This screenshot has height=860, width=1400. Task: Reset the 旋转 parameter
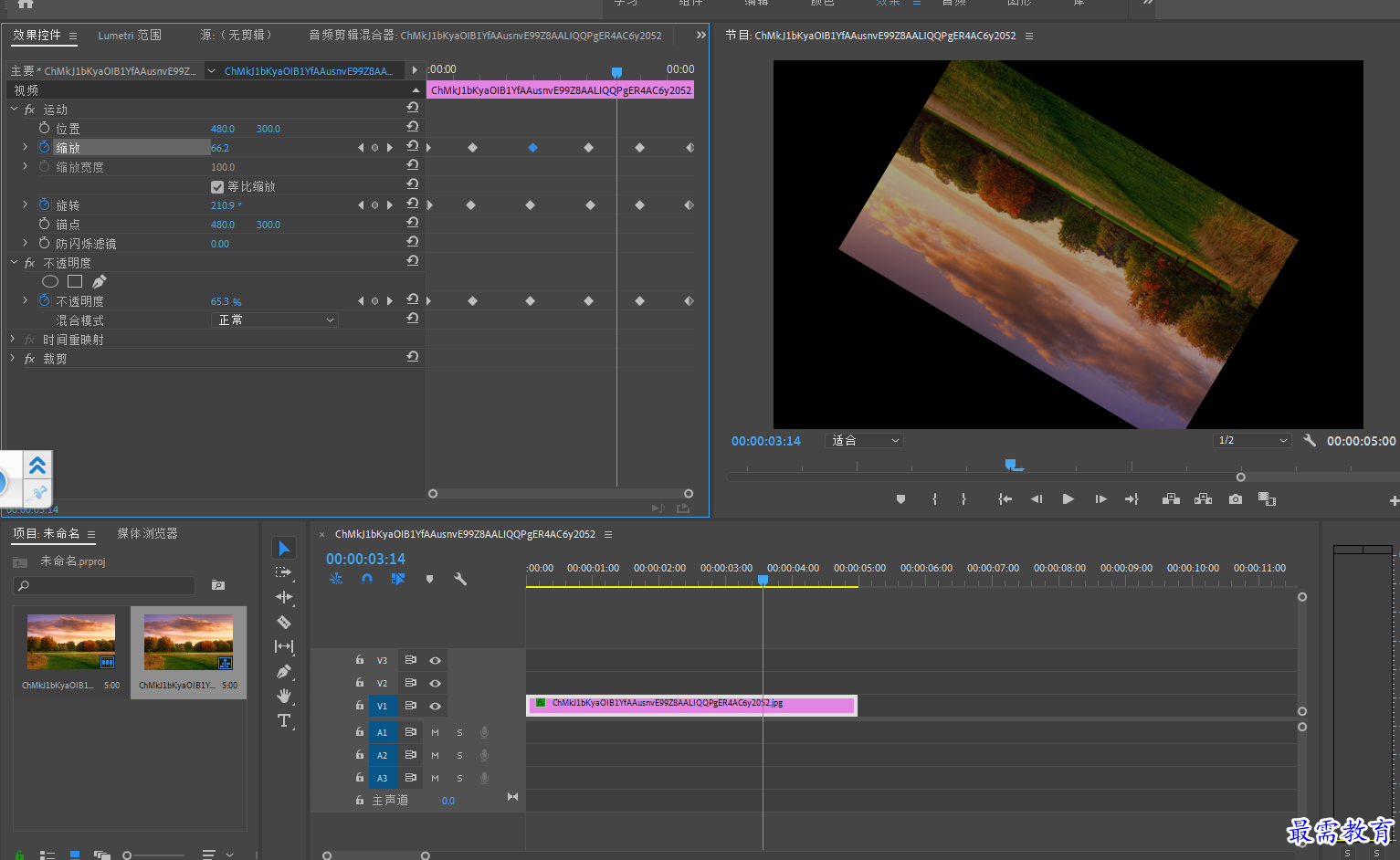pyautogui.click(x=413, y=204)
